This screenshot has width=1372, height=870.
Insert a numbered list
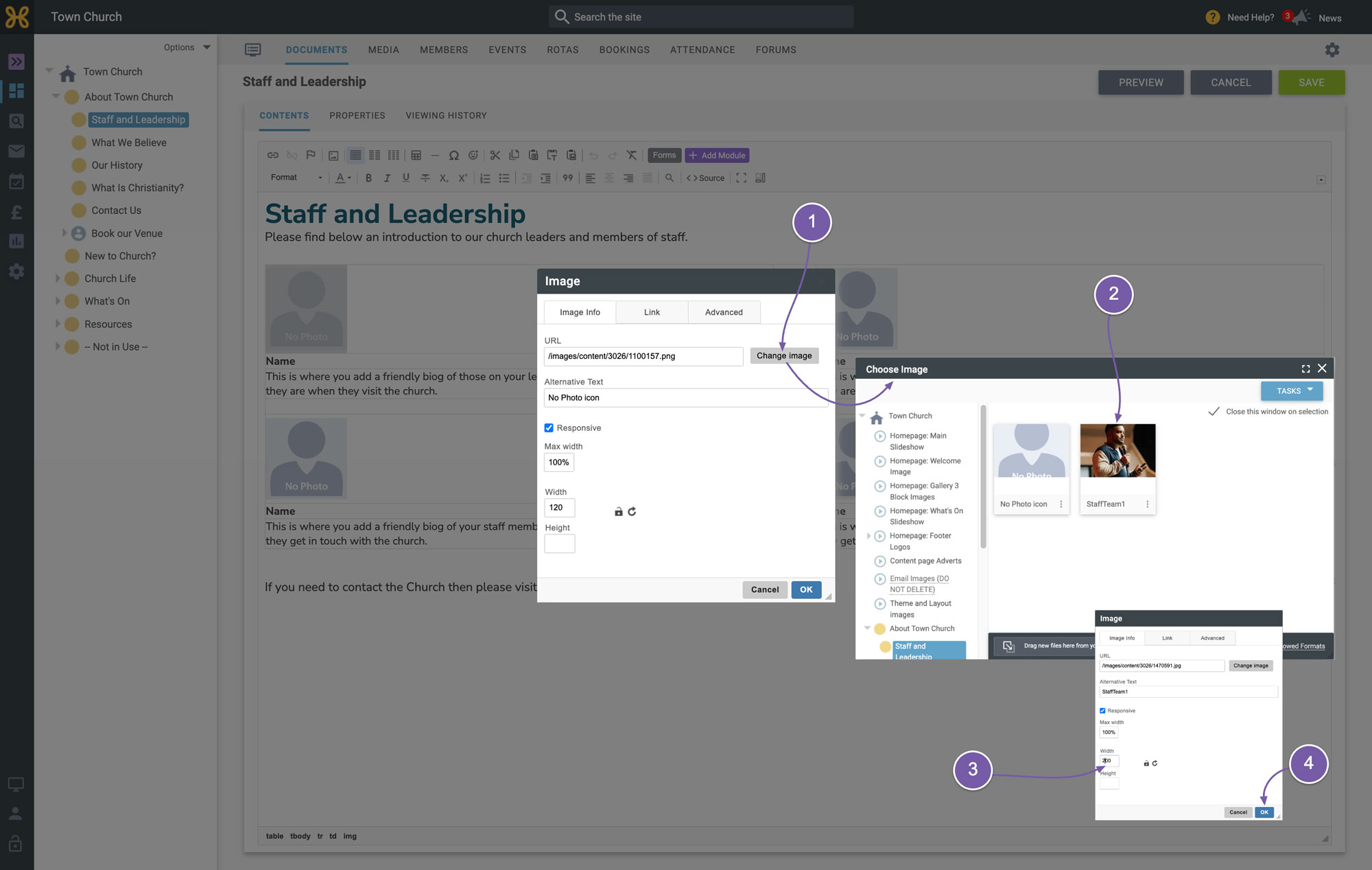485,178
